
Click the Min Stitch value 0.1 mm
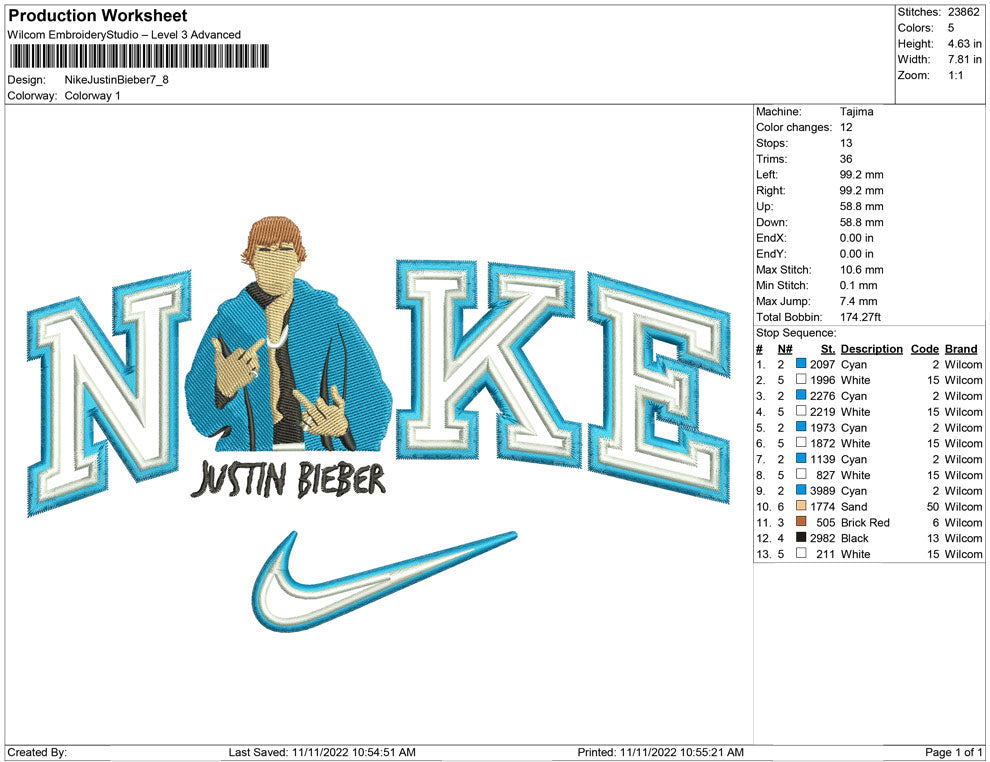click(x=859, y=285)
